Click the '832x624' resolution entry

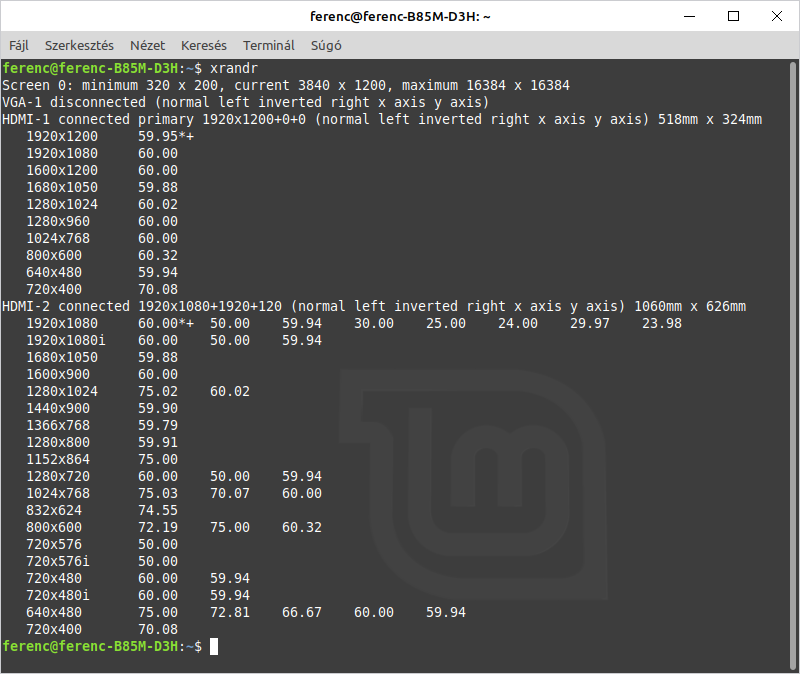(x=54, y=510)
